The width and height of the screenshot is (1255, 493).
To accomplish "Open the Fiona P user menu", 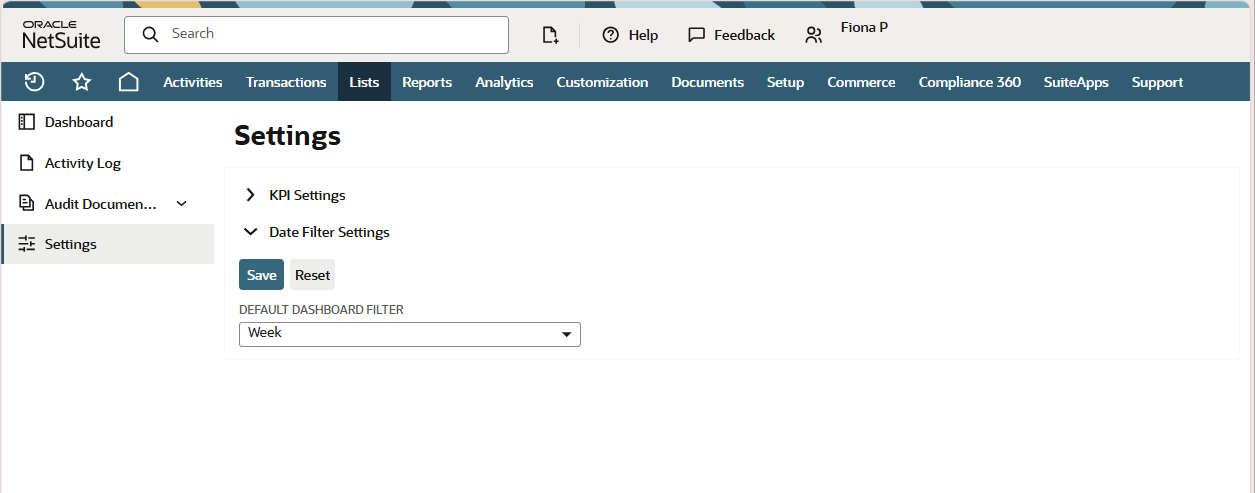I will coord(864,28).
